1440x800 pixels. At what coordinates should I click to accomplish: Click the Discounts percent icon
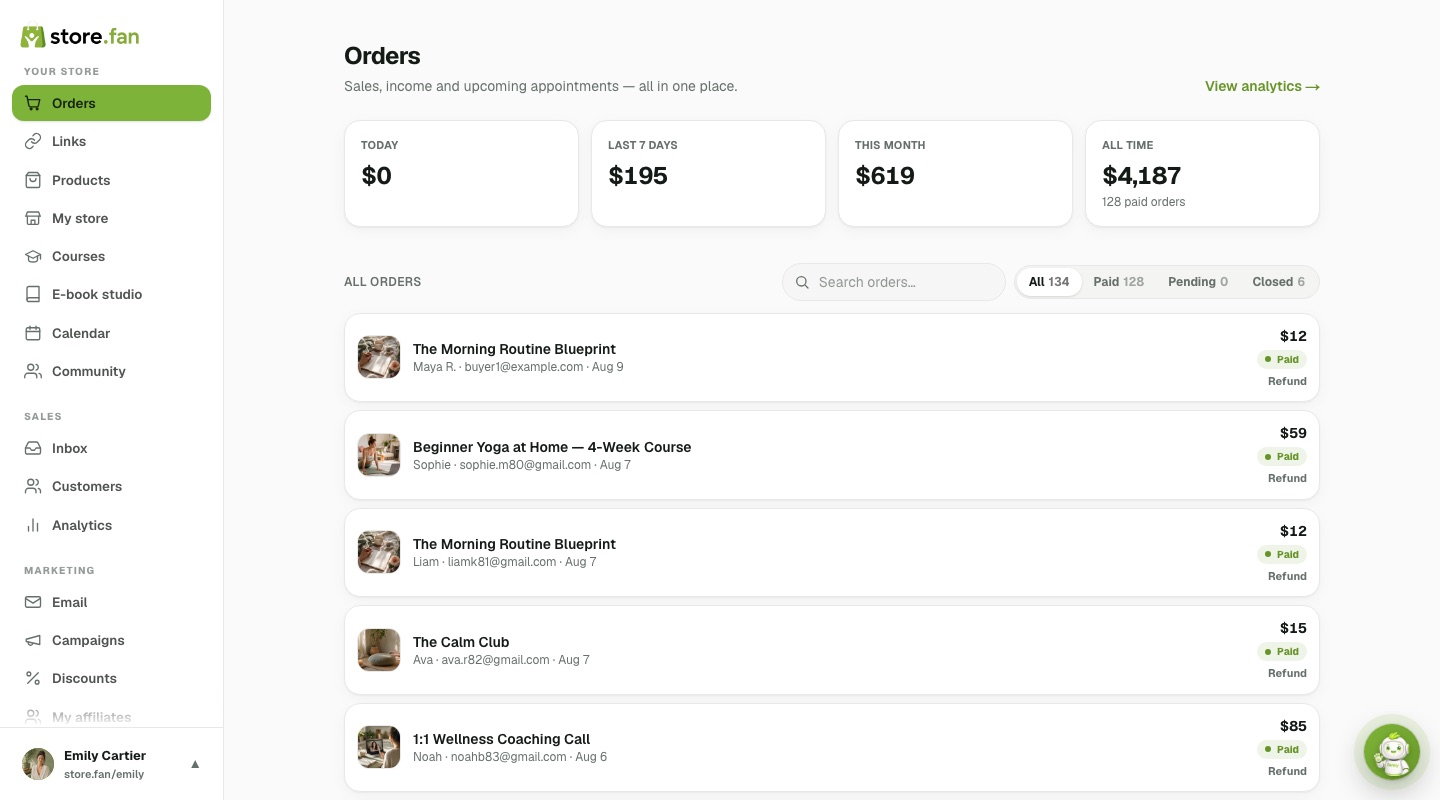[33, 678]
